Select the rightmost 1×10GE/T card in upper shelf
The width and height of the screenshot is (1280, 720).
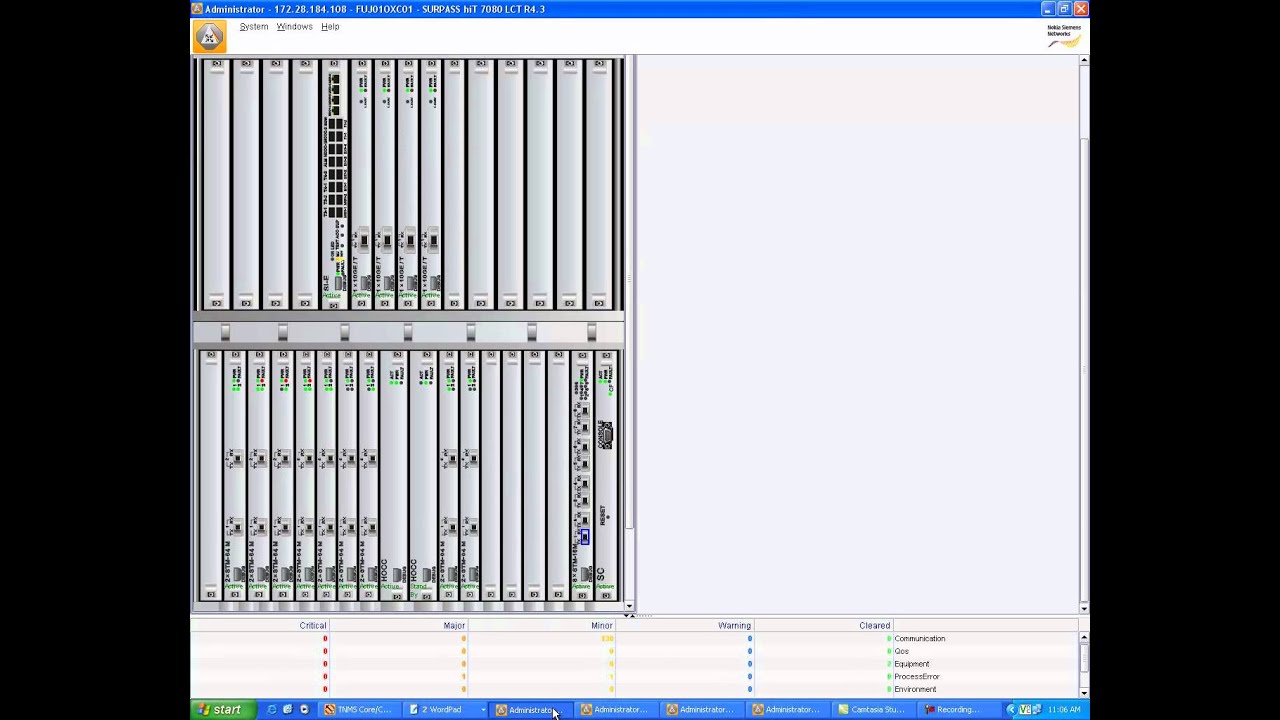pos(432,184)
